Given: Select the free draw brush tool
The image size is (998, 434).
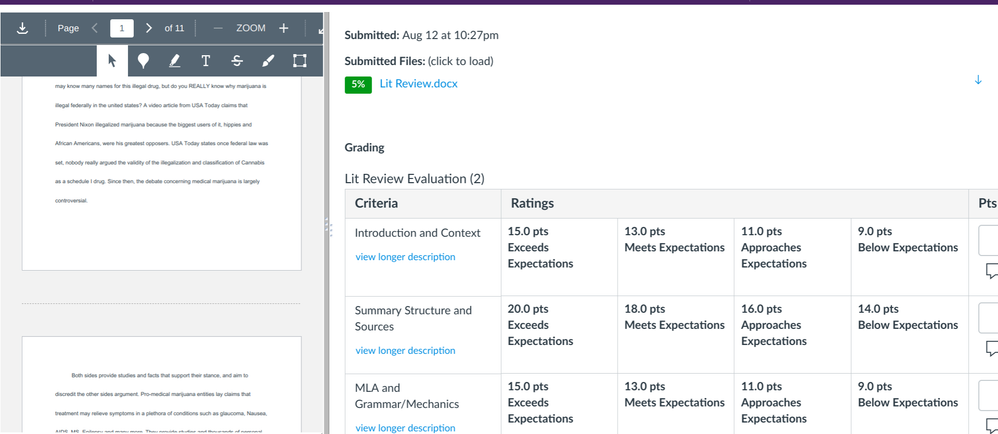Looking at the screenshot, I should point(268,60).
